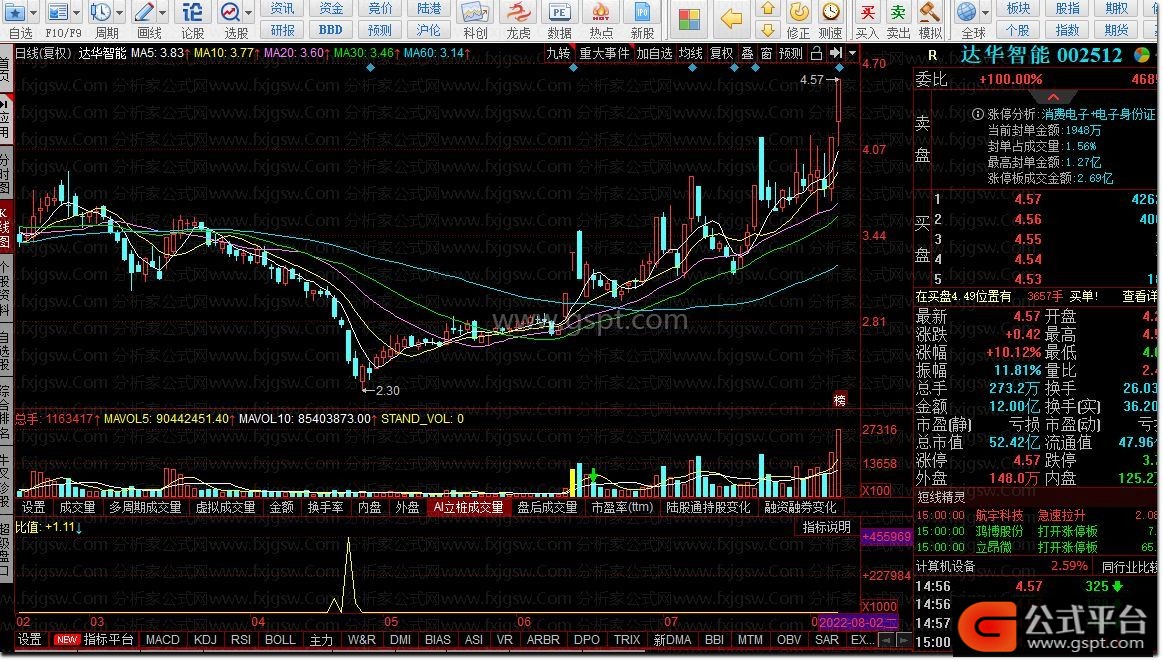1163x660 pixels.
Task: Select the MACD indicator tab
Action: 162,640
